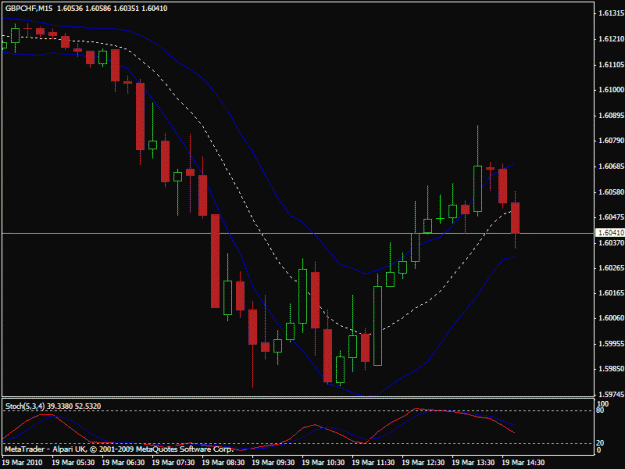Click the 19 Mar 10:30 time label
Viewport: 625px width, 469px height.
323,463
